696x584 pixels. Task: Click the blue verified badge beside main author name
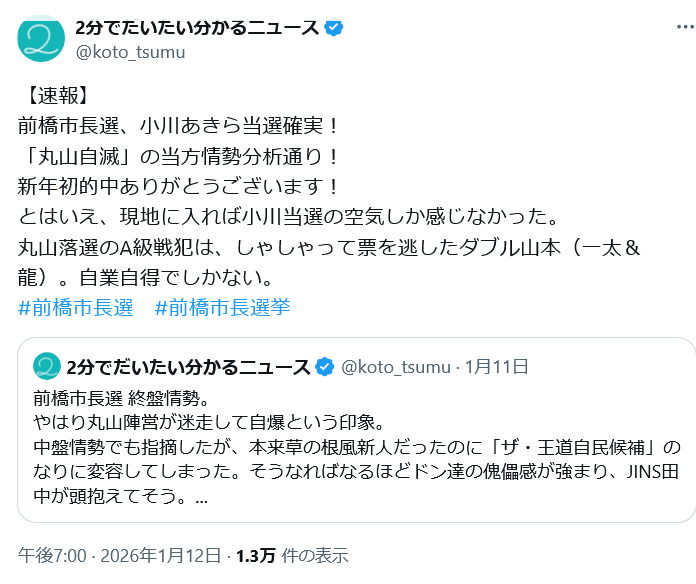pyautogui.click(x=336, y=27)
